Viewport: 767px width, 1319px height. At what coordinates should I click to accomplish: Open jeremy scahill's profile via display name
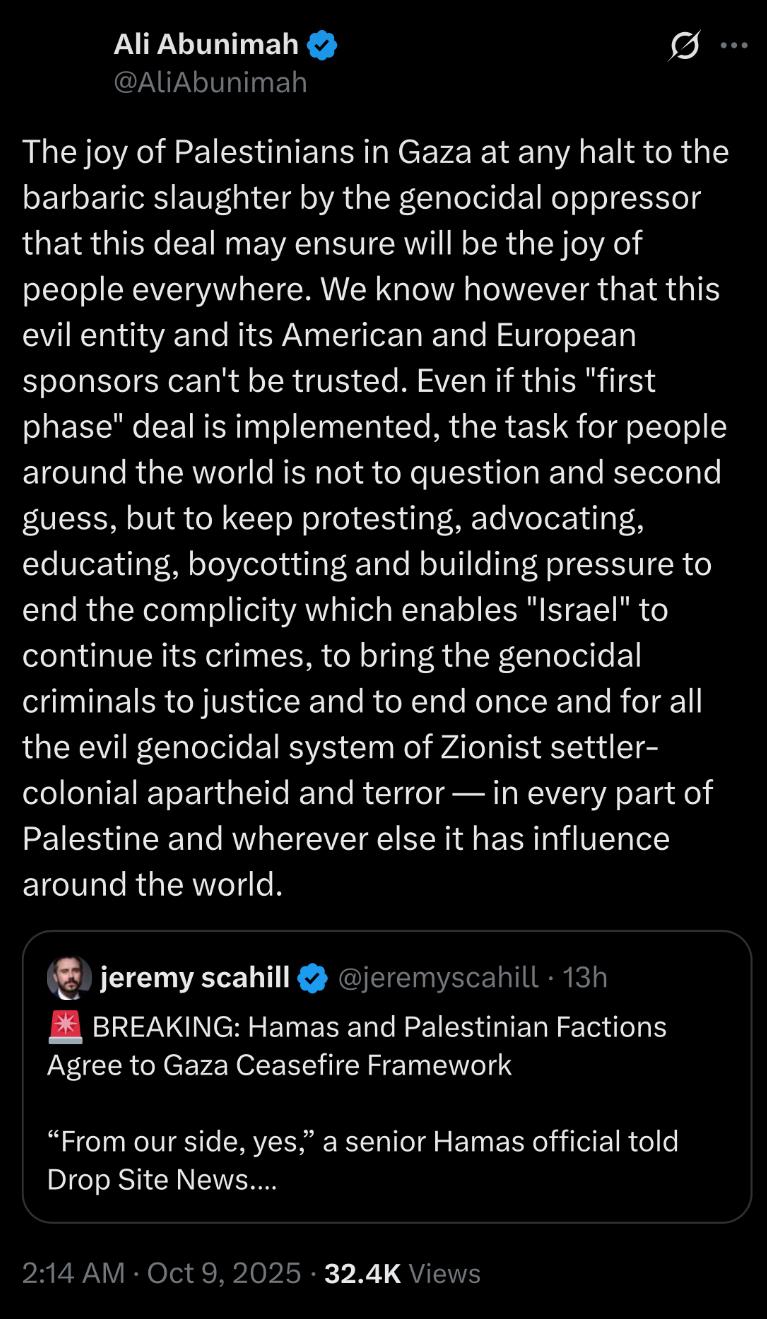[x=195, y=978]
